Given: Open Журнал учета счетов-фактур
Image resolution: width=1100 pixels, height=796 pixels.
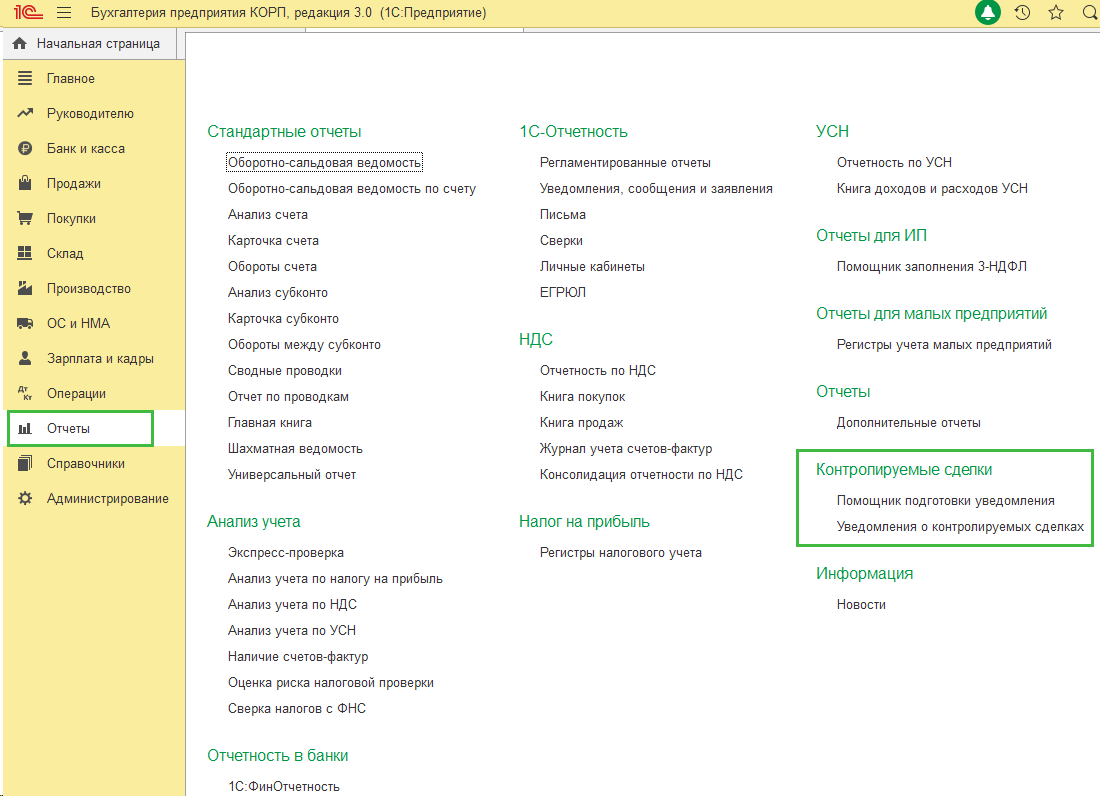Looking at the screenshot, I should point(626,449).
